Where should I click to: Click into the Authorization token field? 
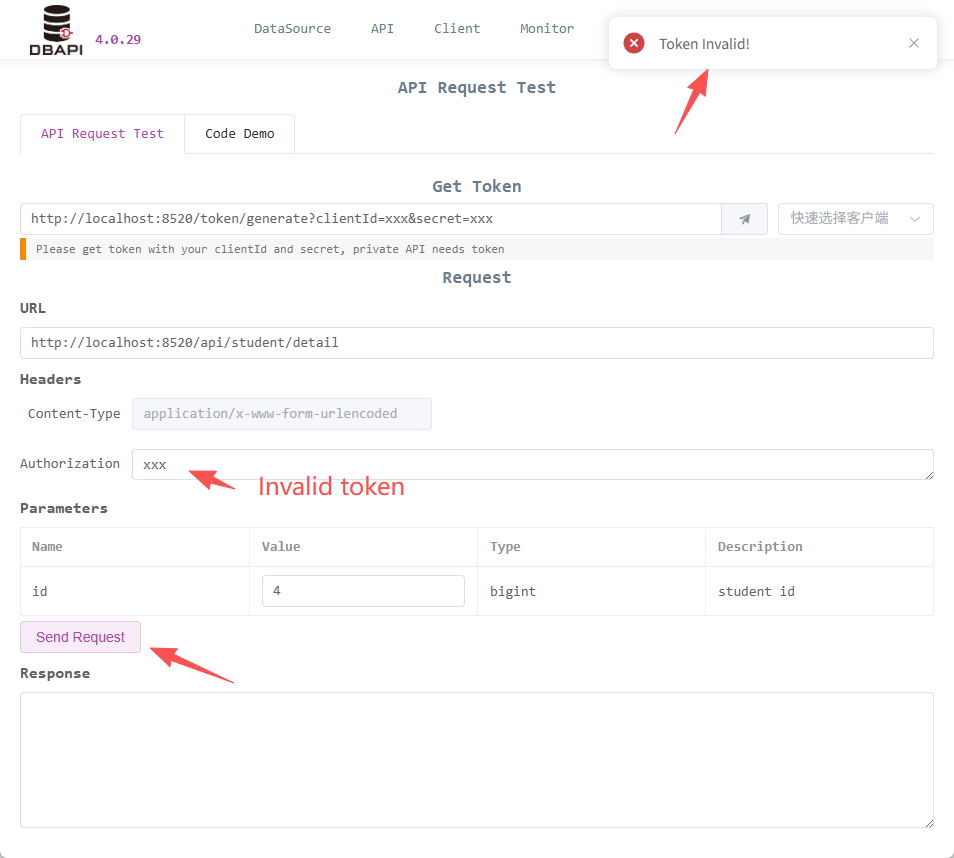[x=532, y=464]
